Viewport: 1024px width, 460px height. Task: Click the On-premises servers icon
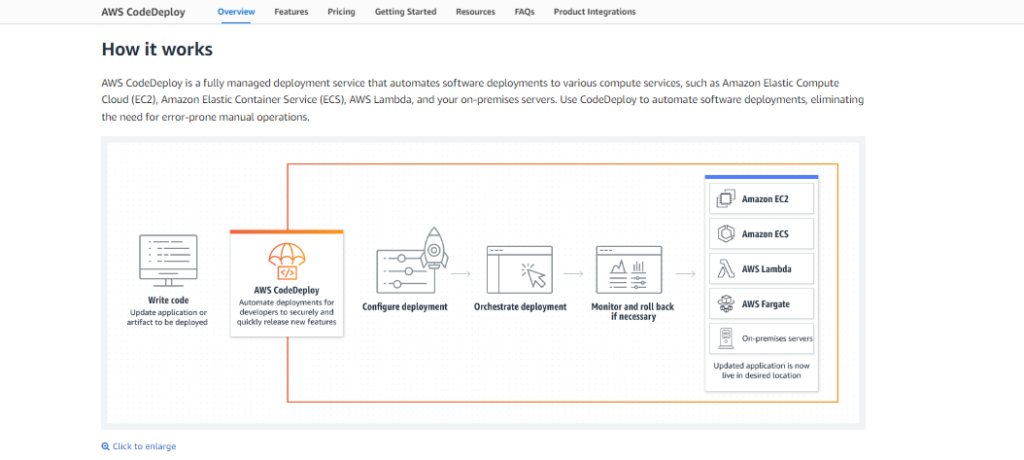pyautogui.click(x=726, y=338)
